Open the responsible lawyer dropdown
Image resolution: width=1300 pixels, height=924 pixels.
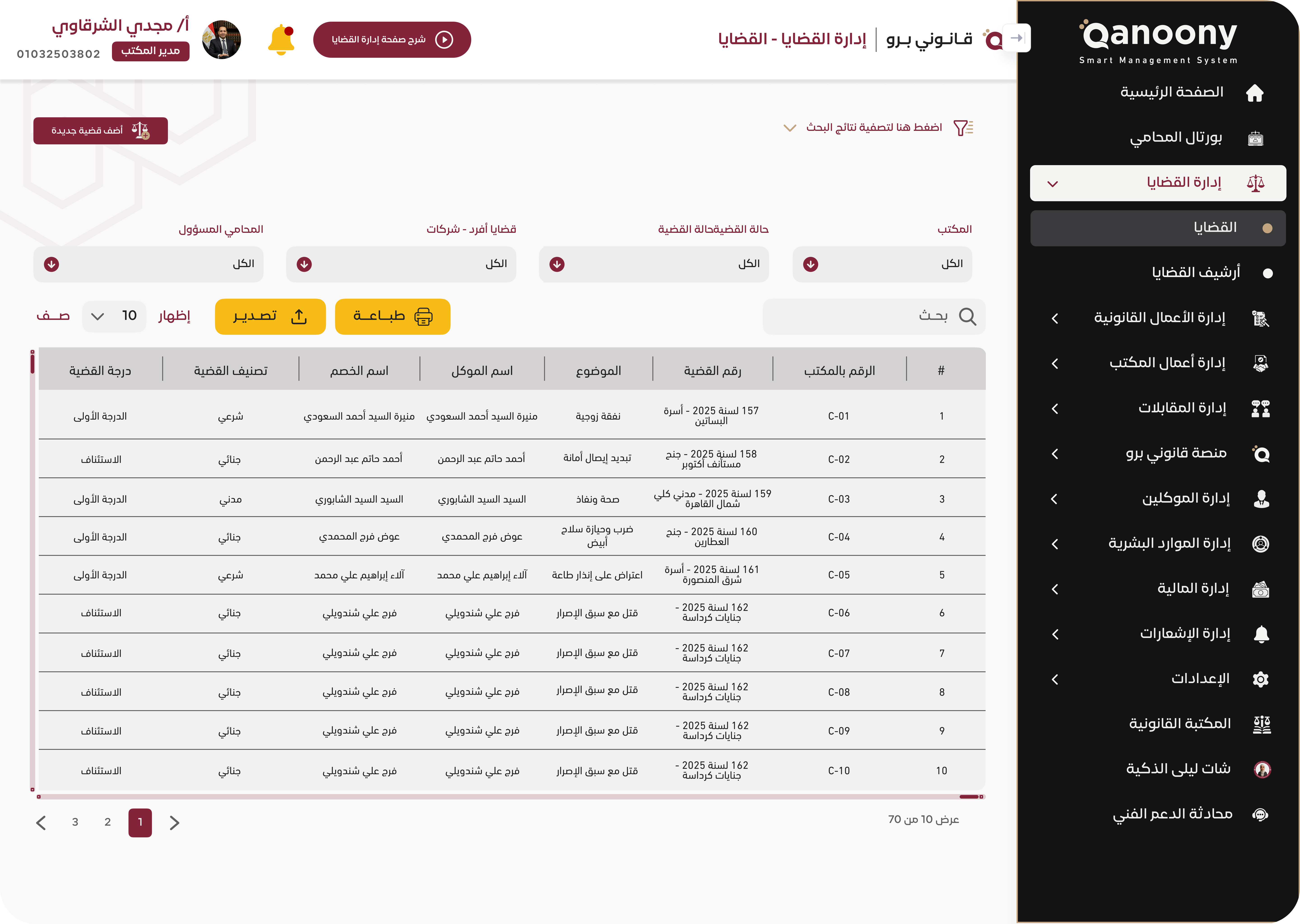148,264
